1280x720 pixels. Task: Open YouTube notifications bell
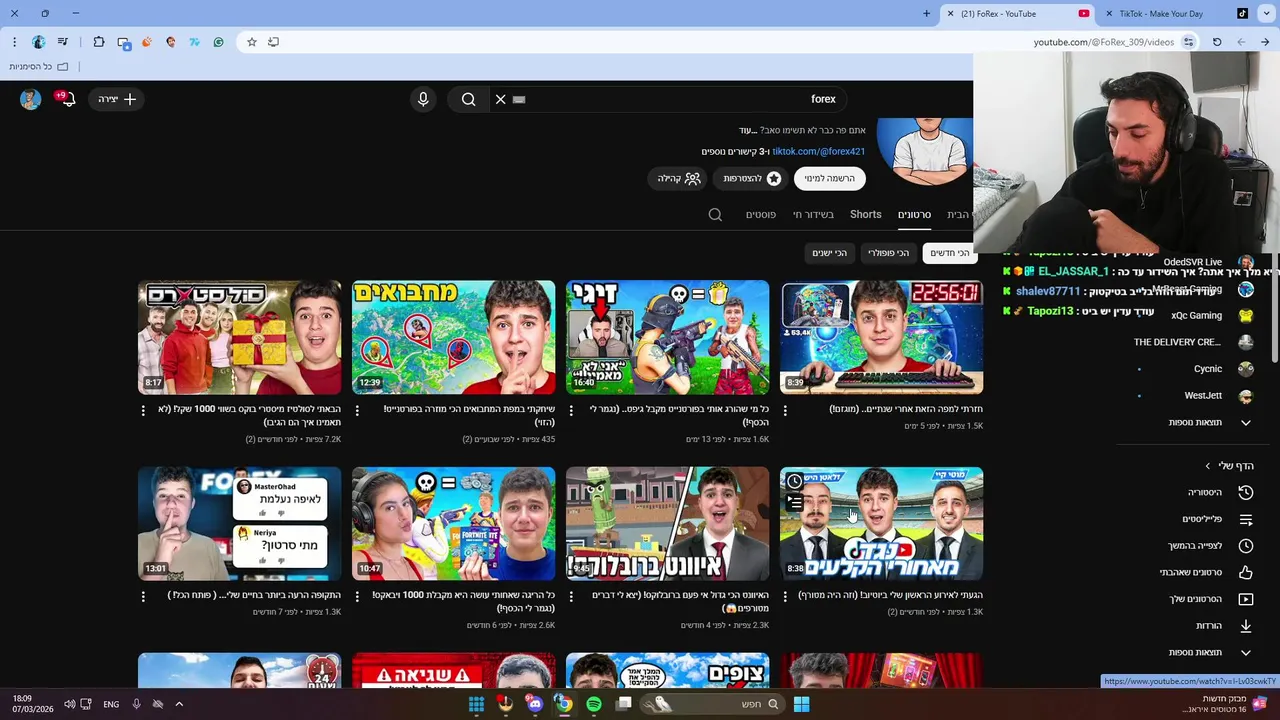coord(67,99)
